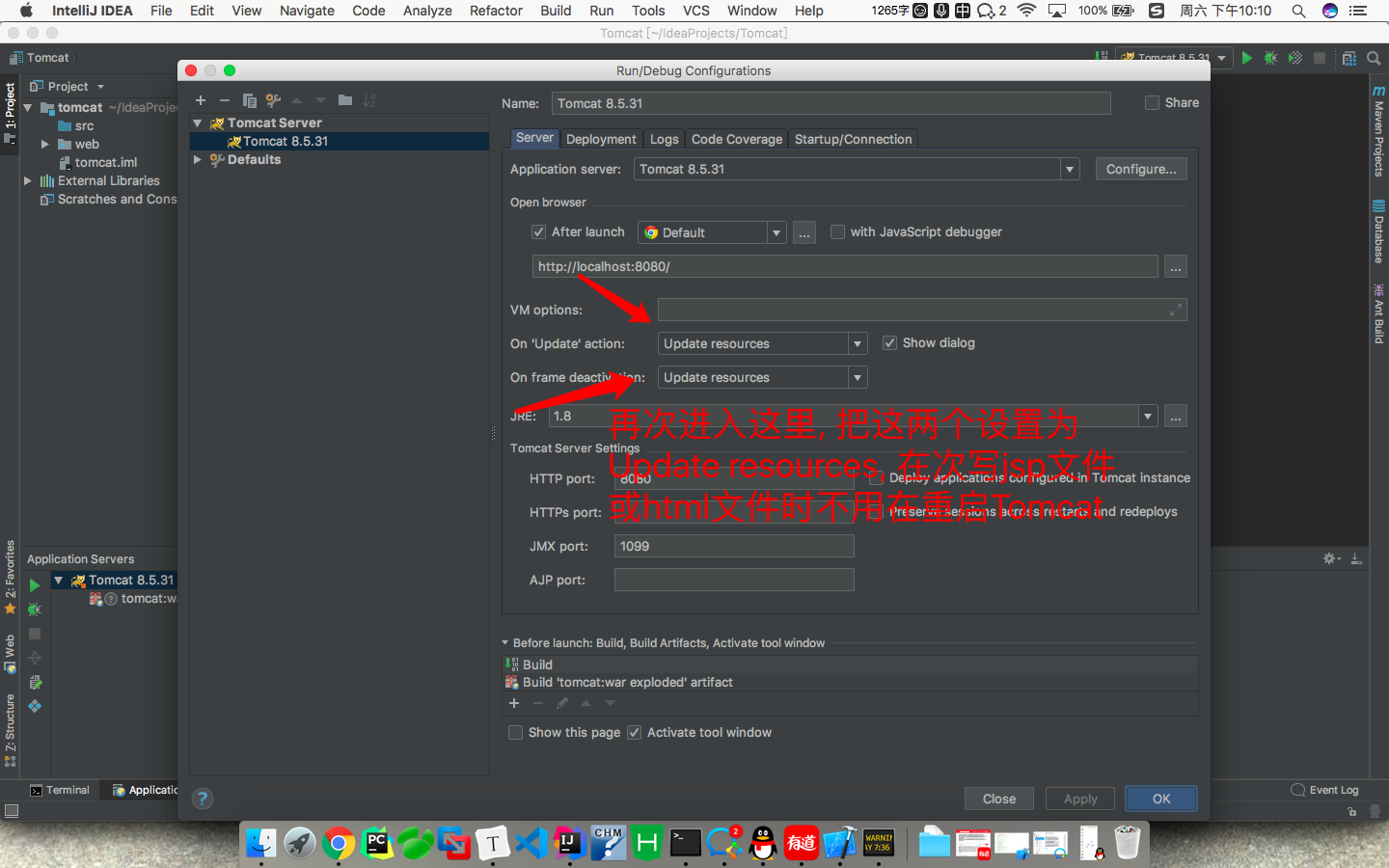Expand web folder in Project tree
Image resolution: width=1389 pixels, height=868 pixels.
tap(44, 144)
